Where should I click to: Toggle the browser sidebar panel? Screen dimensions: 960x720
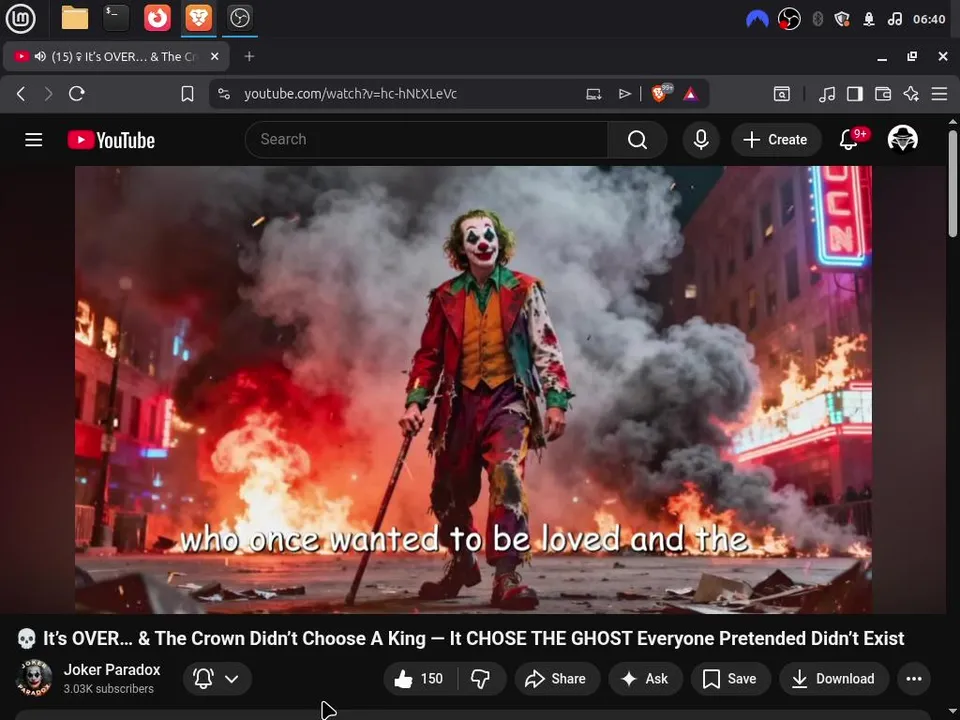coord(855,94)
